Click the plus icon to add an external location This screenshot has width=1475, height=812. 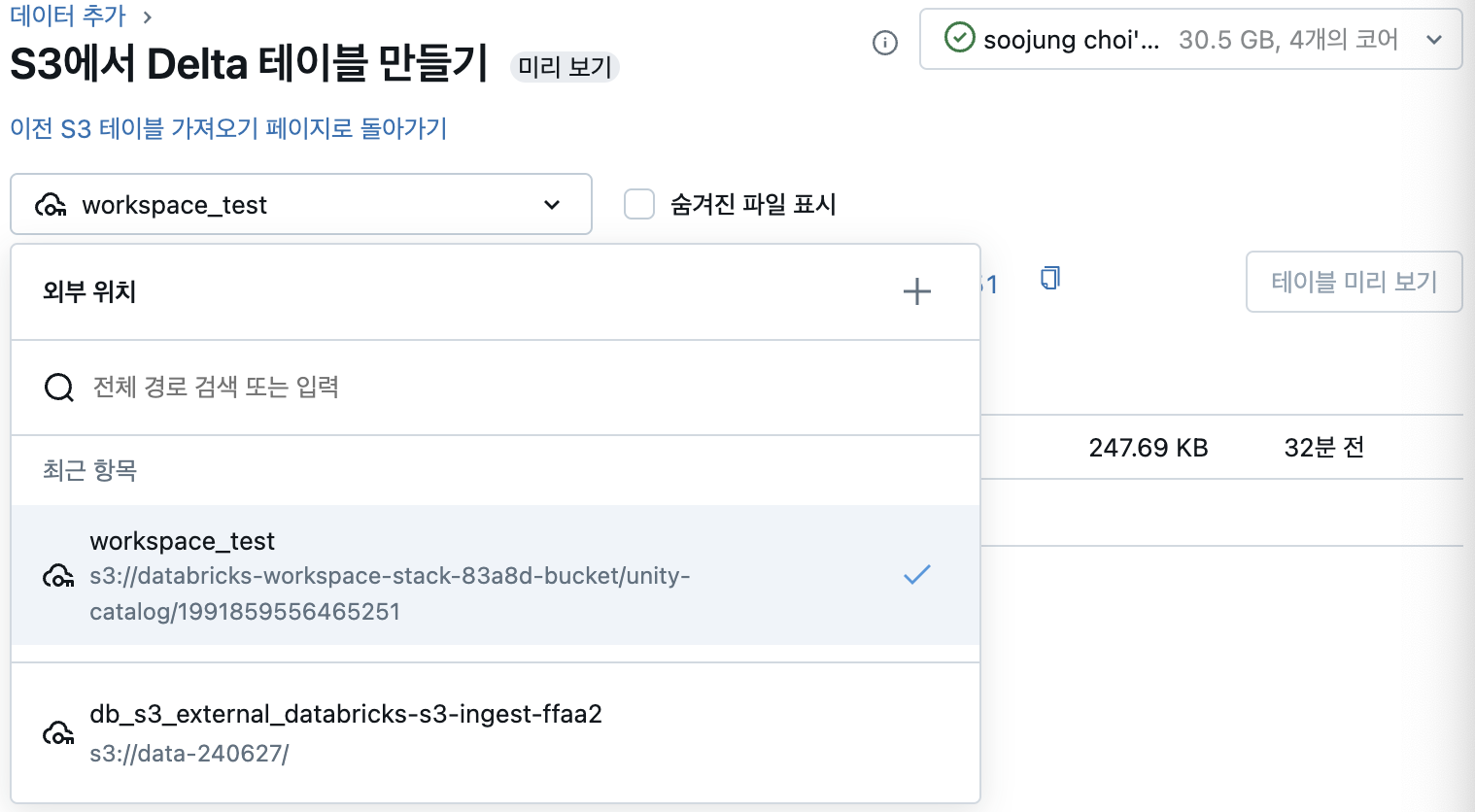coord(916,291)
